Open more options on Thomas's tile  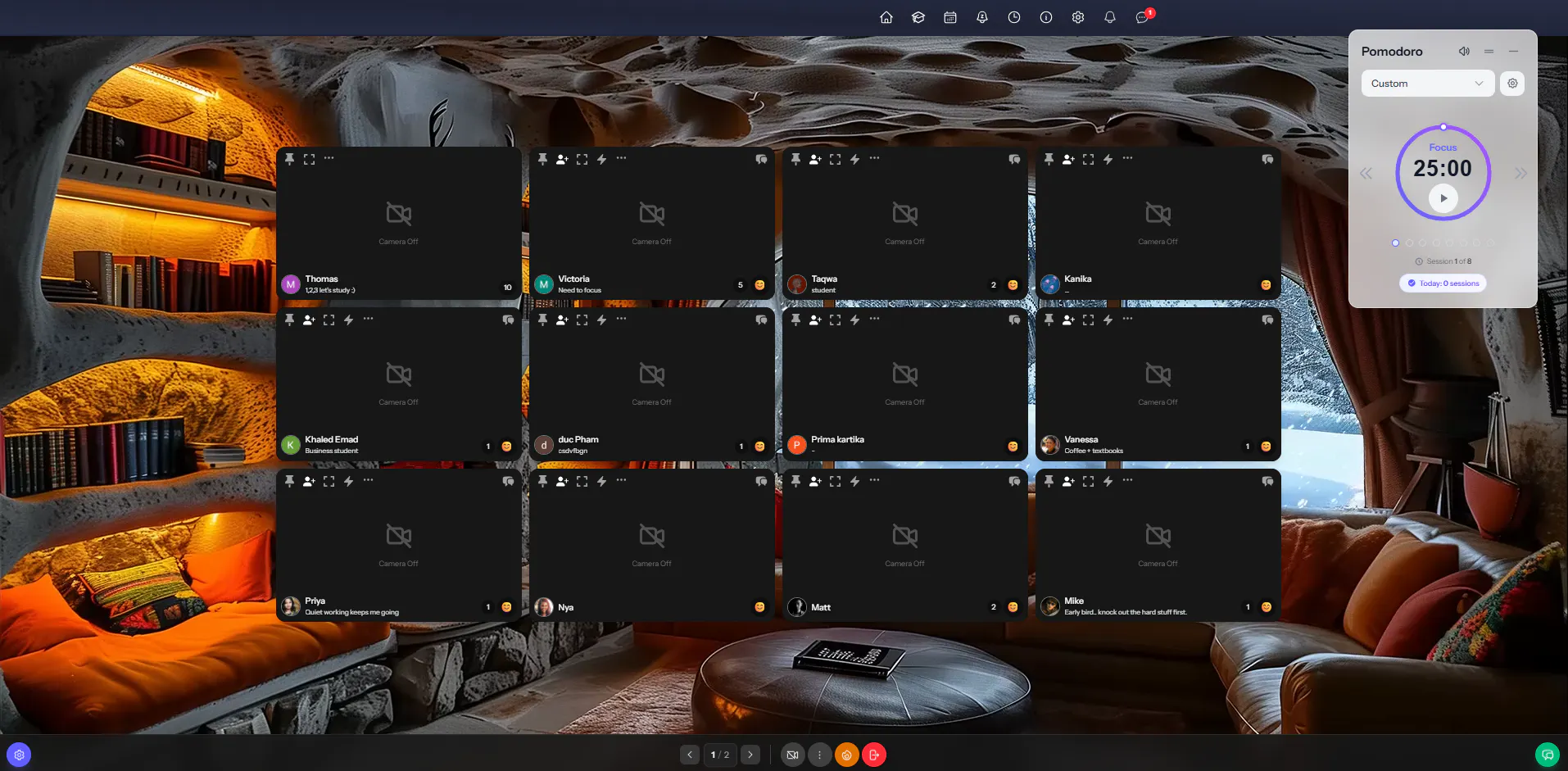point(329,158)
